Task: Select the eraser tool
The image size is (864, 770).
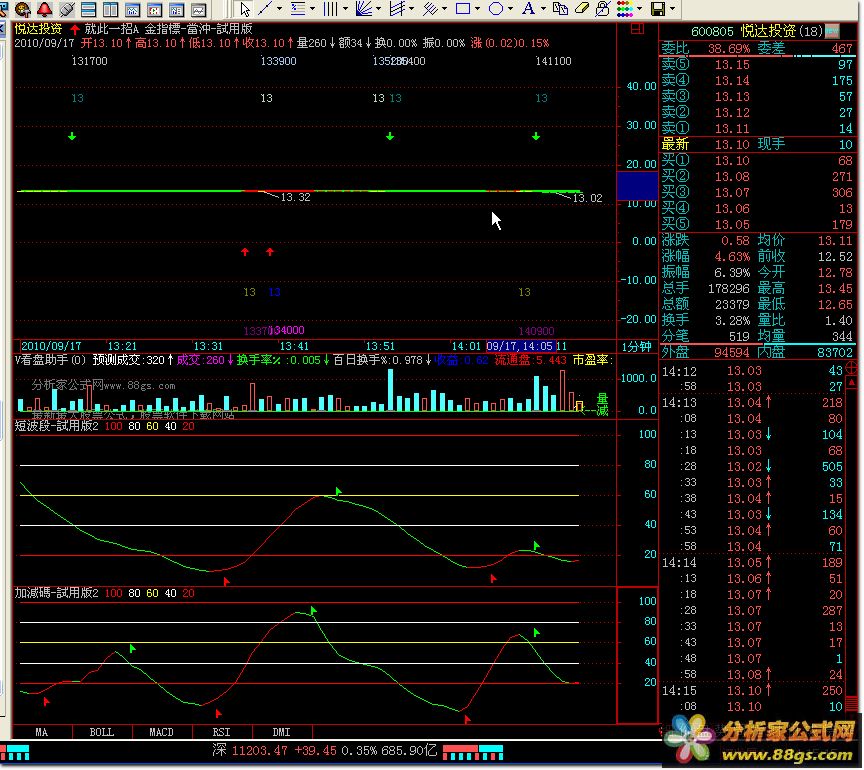Action: coord(582,8)
